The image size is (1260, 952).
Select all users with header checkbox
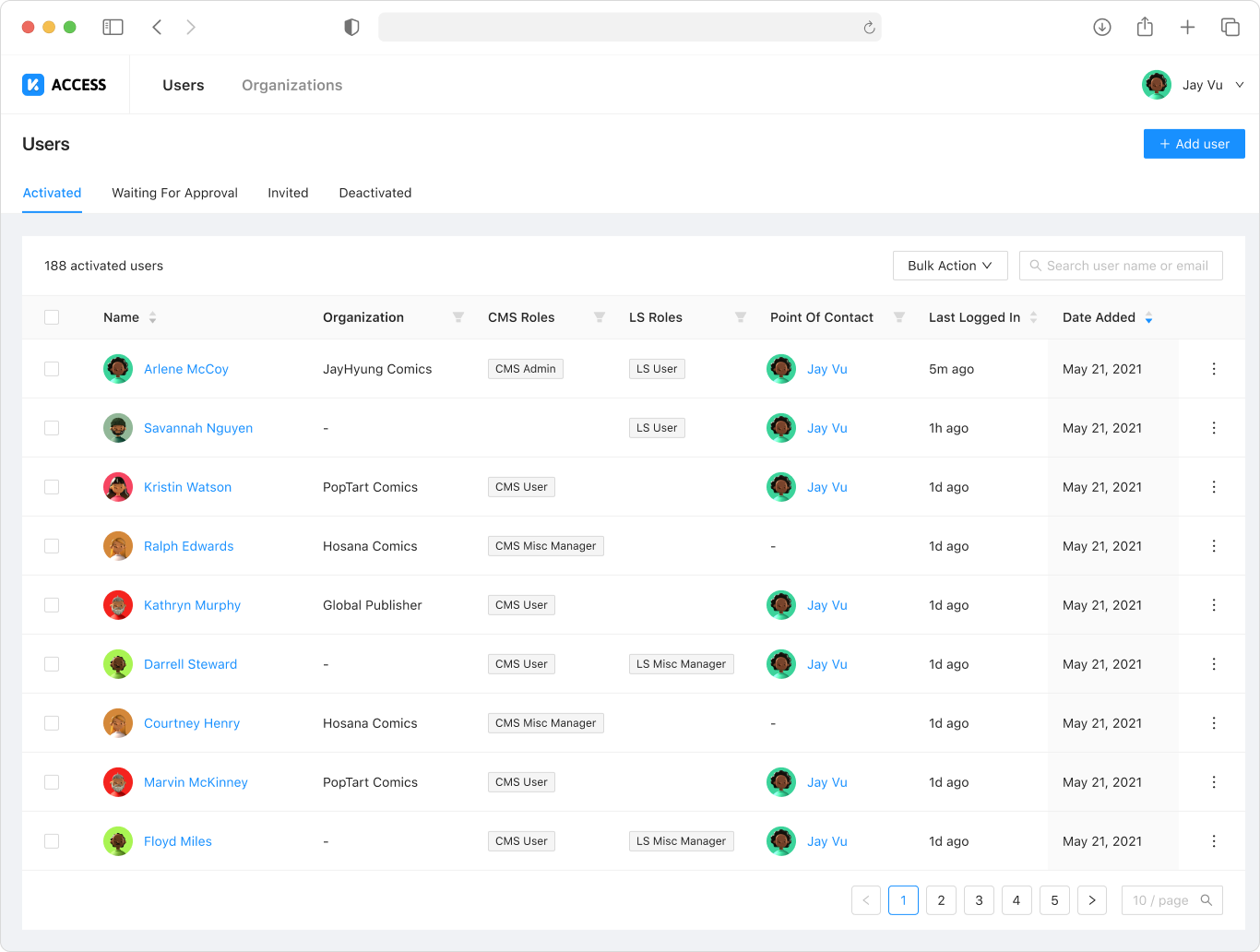(52, 317)
